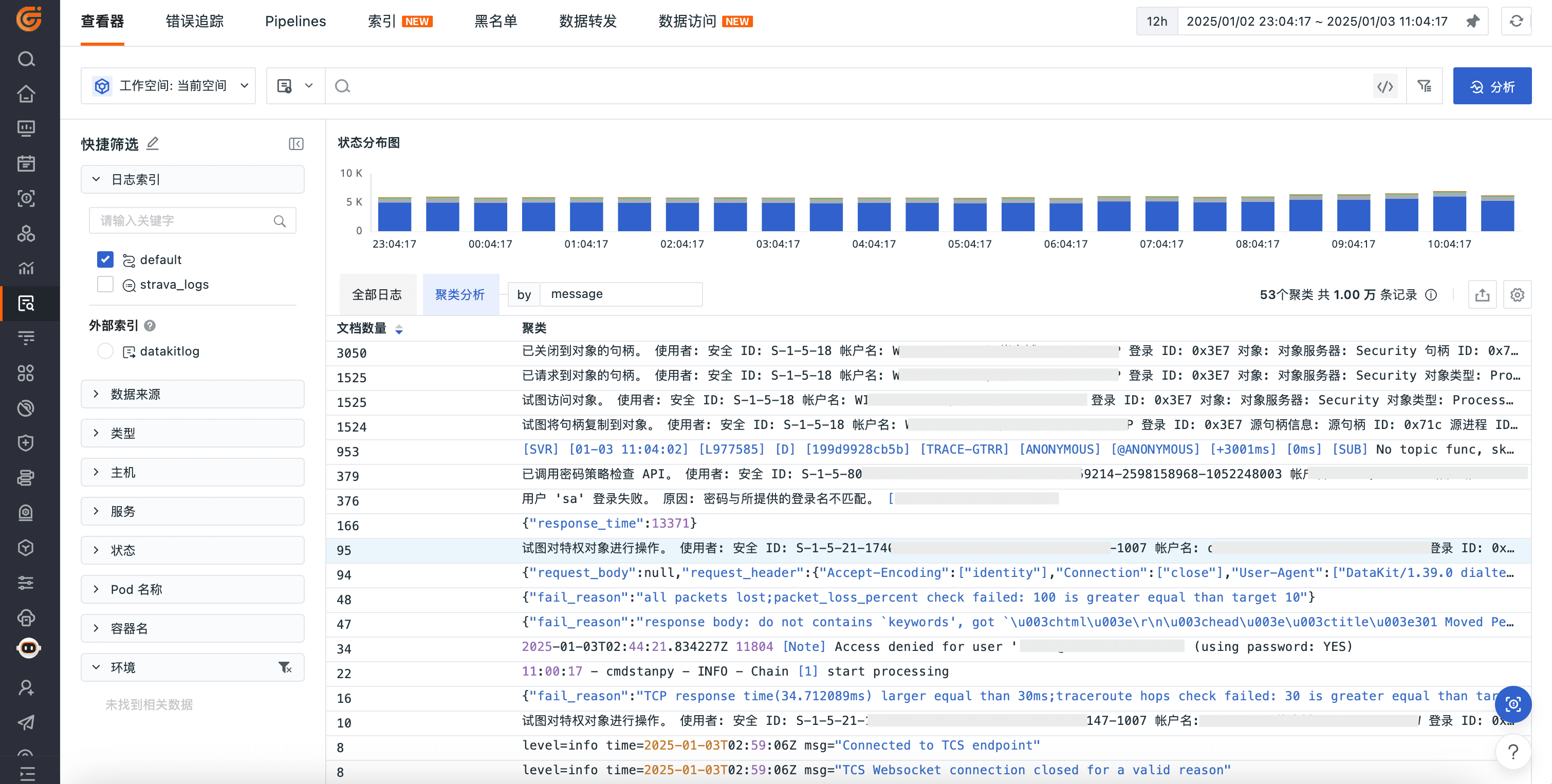
Task: Uncheck the default log index checkbox
Action: click(x=105, y=259)
